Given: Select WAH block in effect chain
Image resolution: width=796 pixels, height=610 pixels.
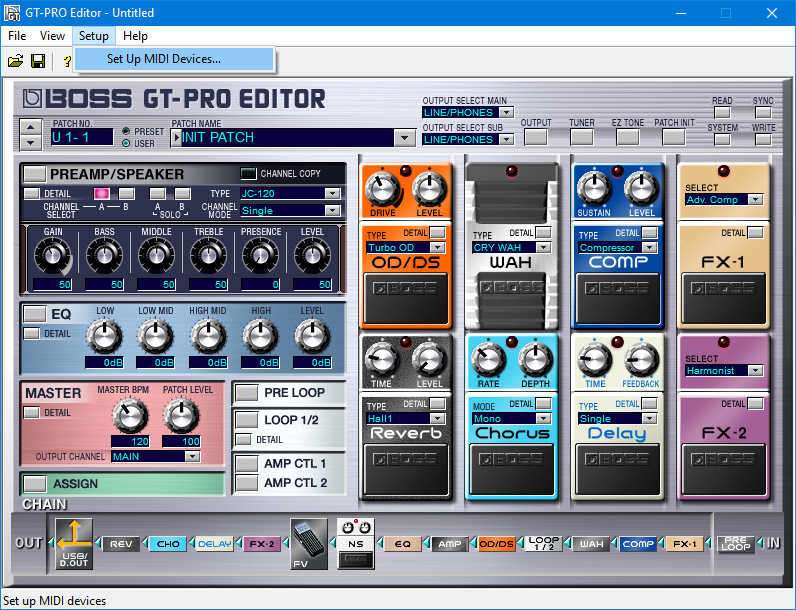Looking at the screenshot, I should [591, 544].
